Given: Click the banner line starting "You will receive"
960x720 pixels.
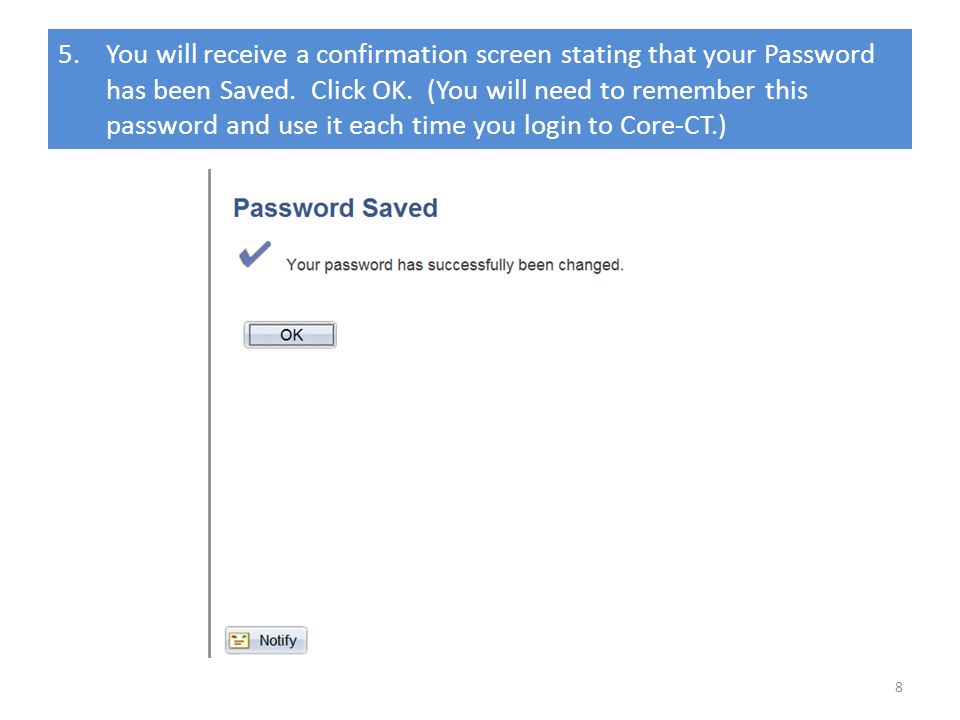Looking at the screenshot, I should point(490,54).
